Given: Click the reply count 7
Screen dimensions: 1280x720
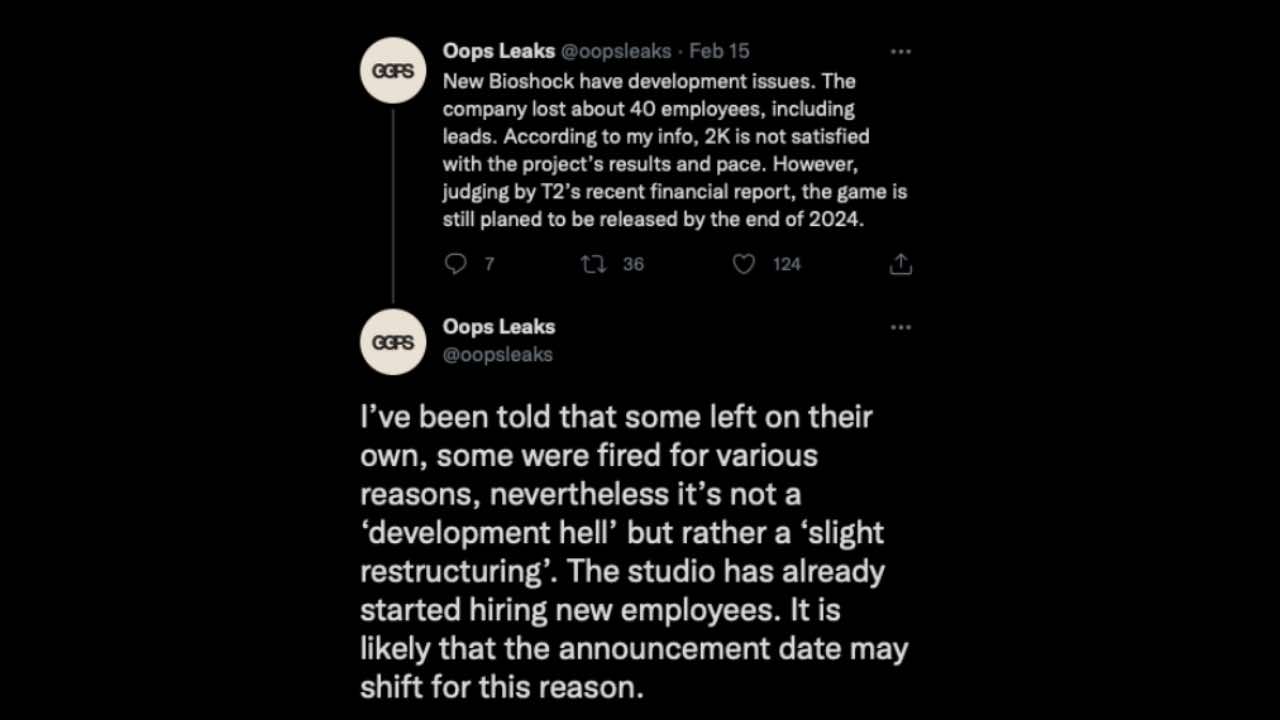Looking at the screenshot, I should (x=489, y=264).
